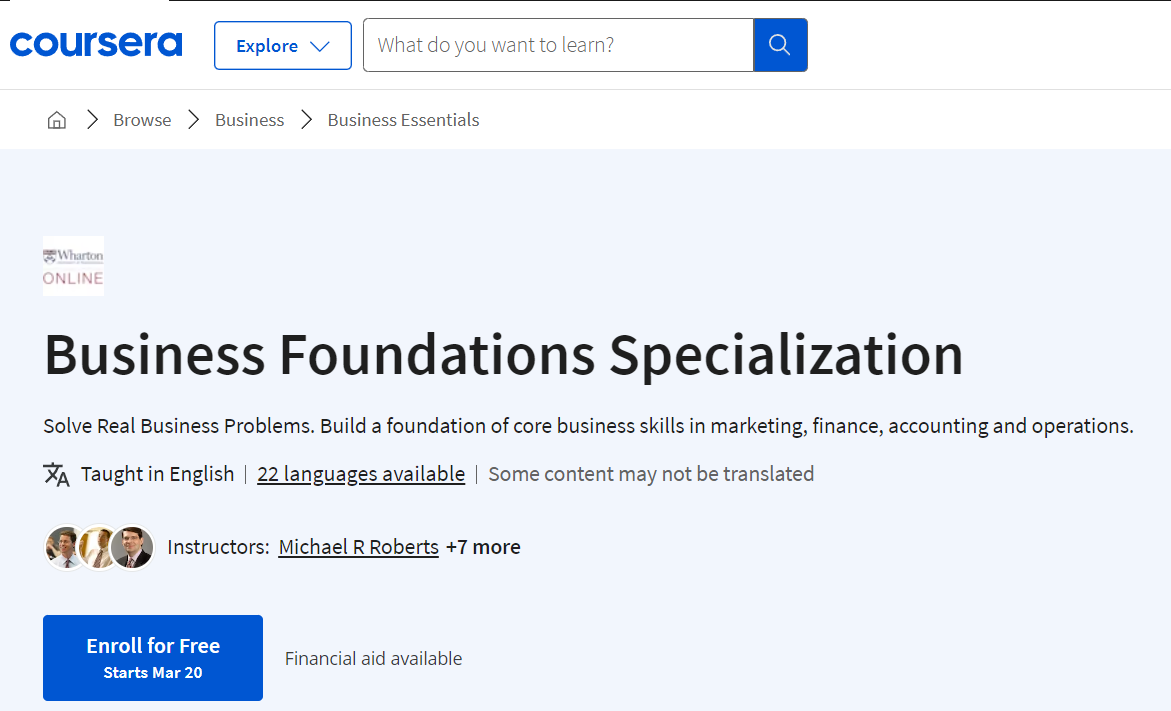Click 'Some content may not be translated' text
This screenshot has width=1171, height=711.
click(x=651, y=474)
